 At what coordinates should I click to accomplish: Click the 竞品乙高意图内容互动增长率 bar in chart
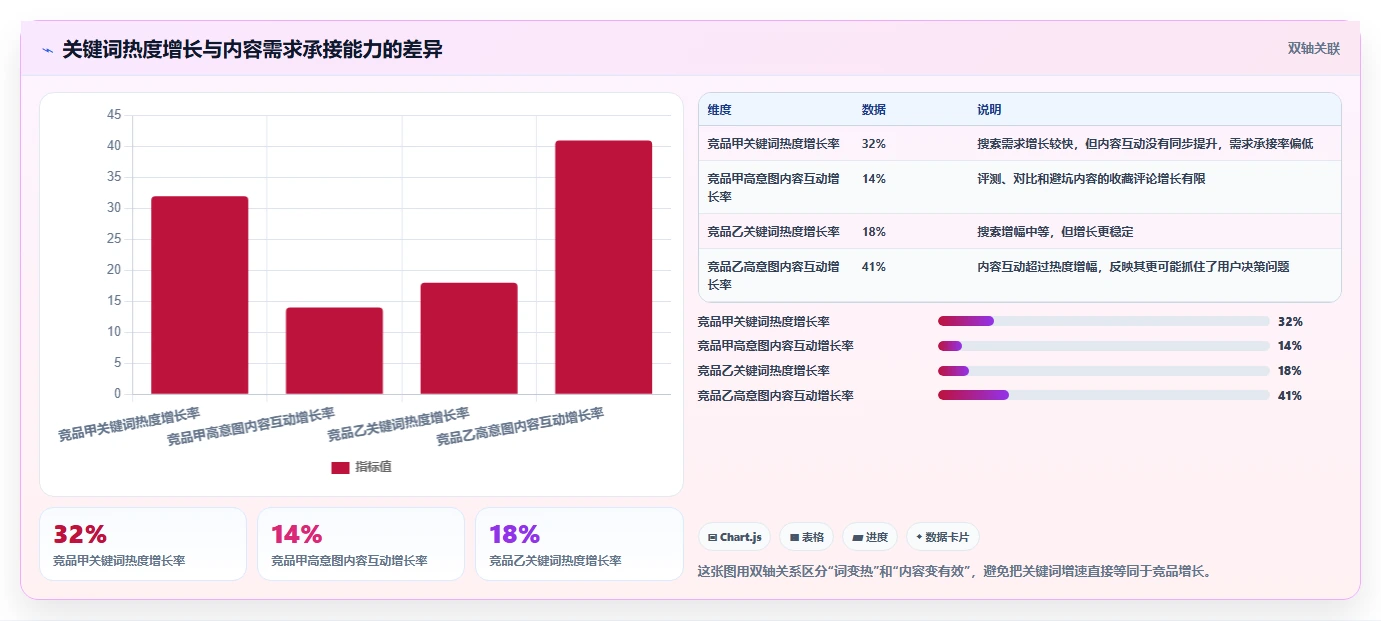pyautogui.click(x=603, y=267)
